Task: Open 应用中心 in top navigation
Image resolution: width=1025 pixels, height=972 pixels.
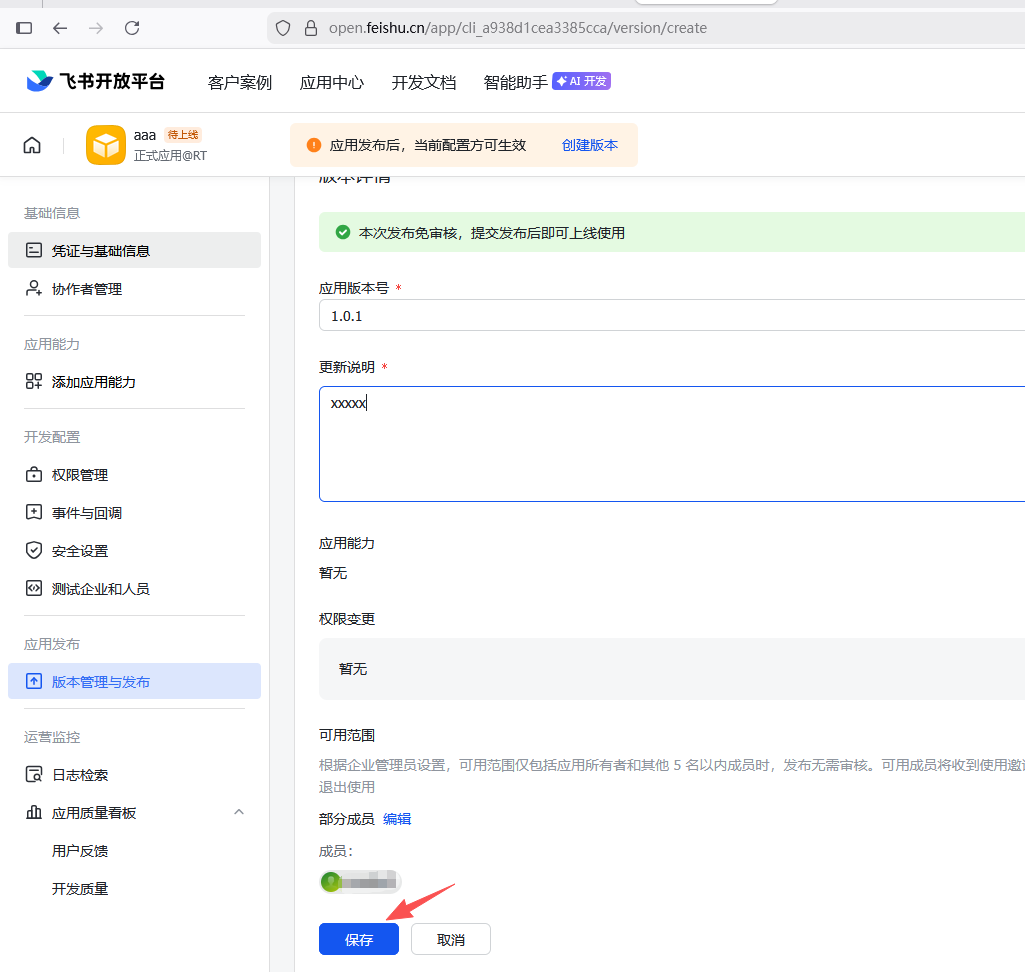Action: pyautogui.click(x=331, y=82)
